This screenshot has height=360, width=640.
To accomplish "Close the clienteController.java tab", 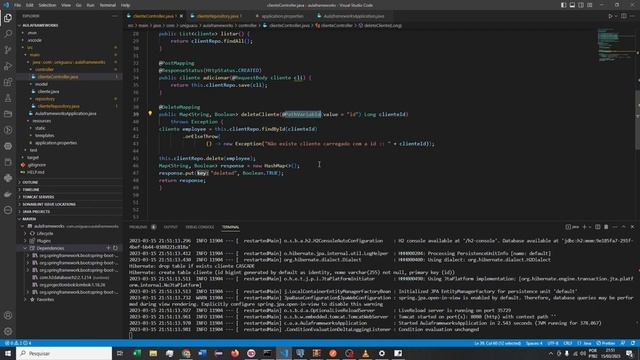I will click(x=182, y=16).
